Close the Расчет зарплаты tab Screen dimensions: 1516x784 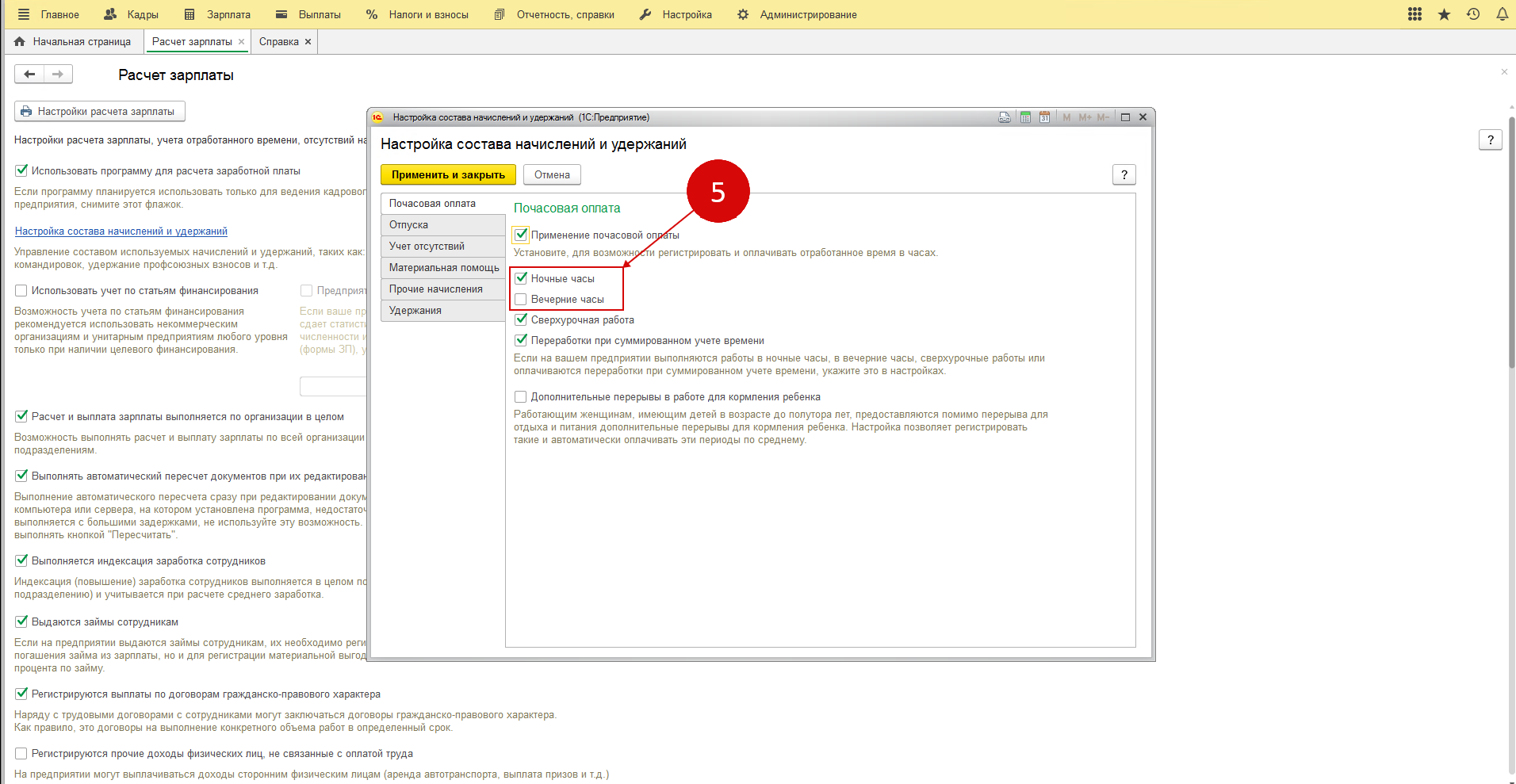[x=242, y=42]
